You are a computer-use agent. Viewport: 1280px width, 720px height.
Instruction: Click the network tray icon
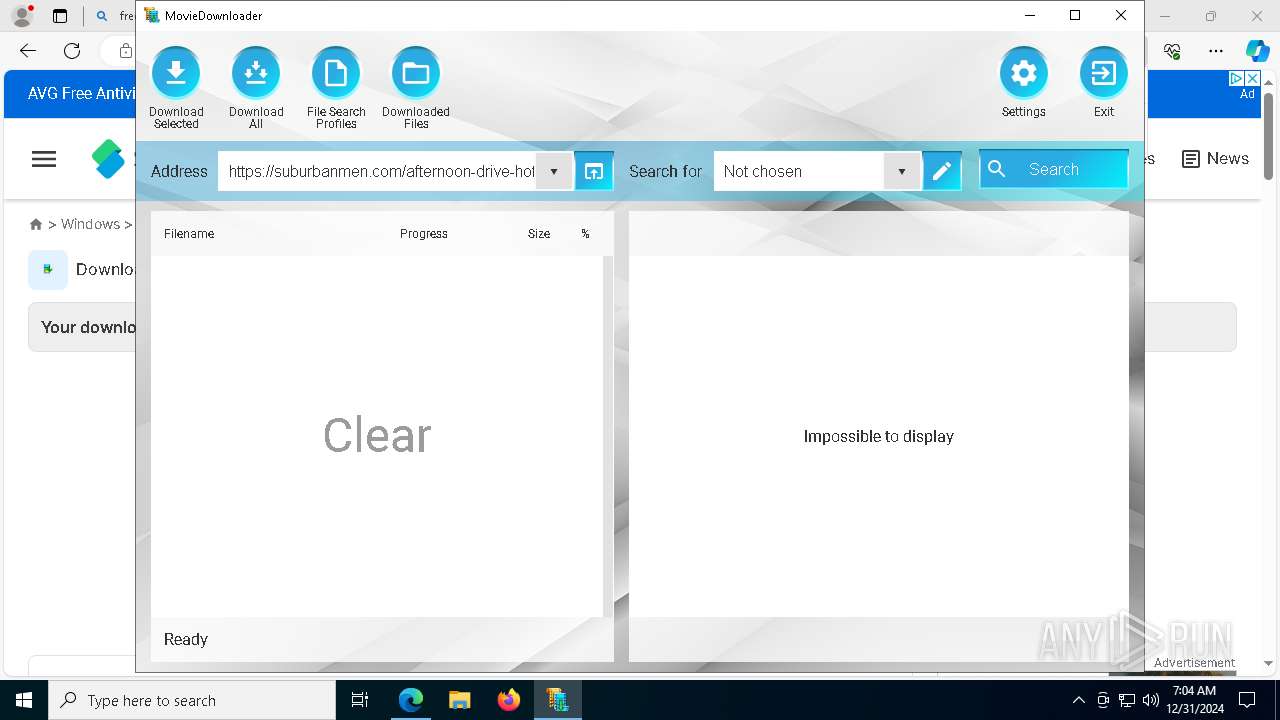pyautogui.click(x=1127, y=700)
